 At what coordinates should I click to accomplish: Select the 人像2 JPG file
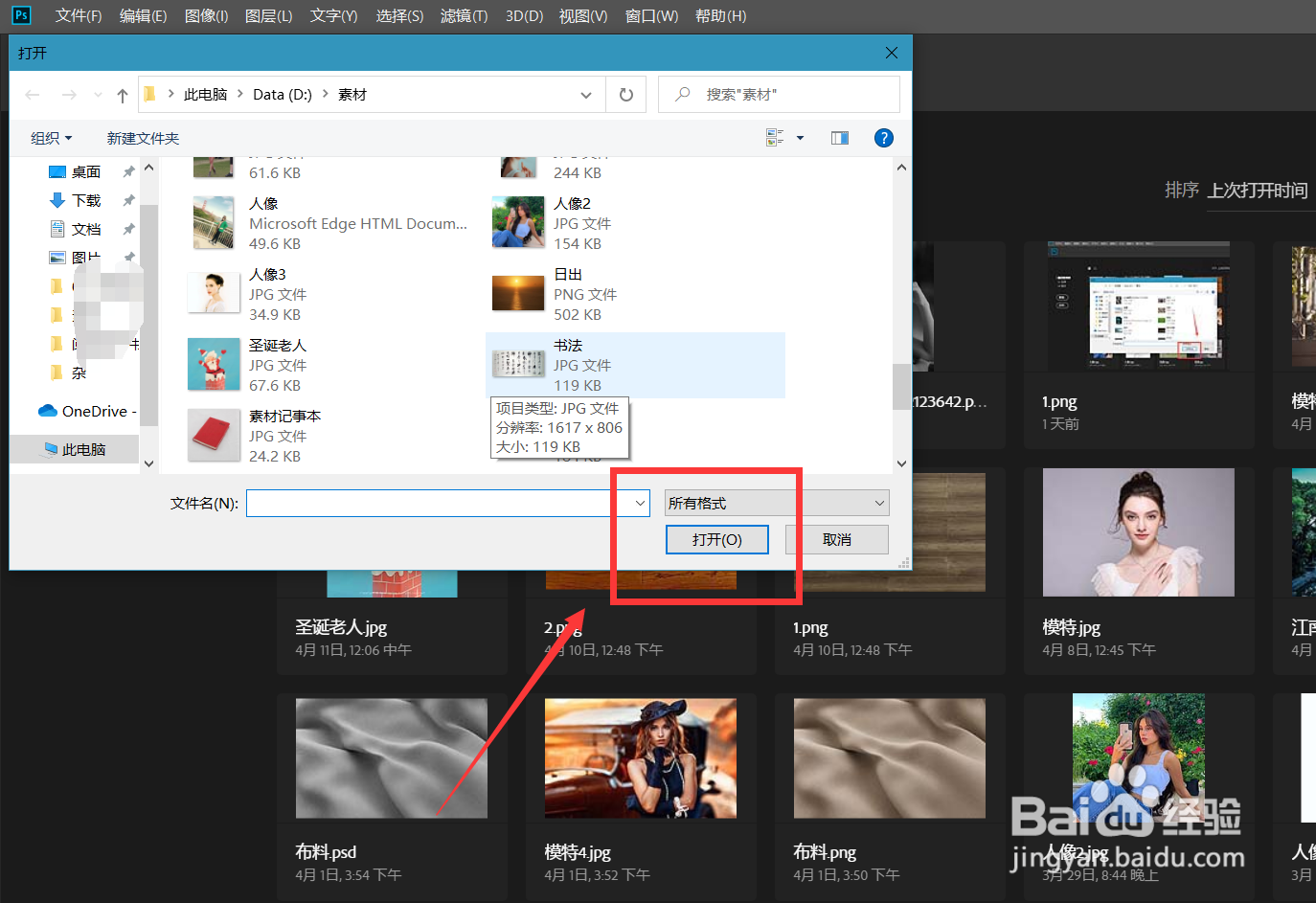point(635,223)
